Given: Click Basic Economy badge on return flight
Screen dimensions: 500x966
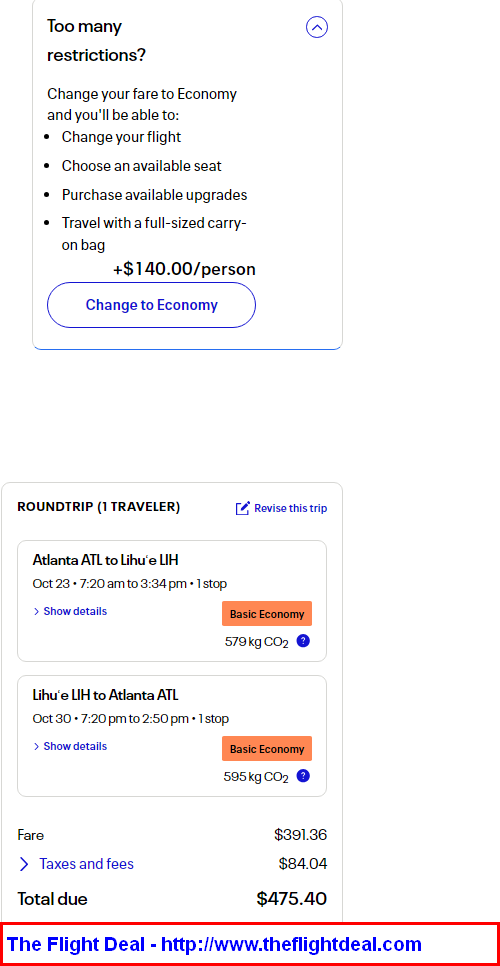Looking at the screenshot, I should [x=267, y=749].
